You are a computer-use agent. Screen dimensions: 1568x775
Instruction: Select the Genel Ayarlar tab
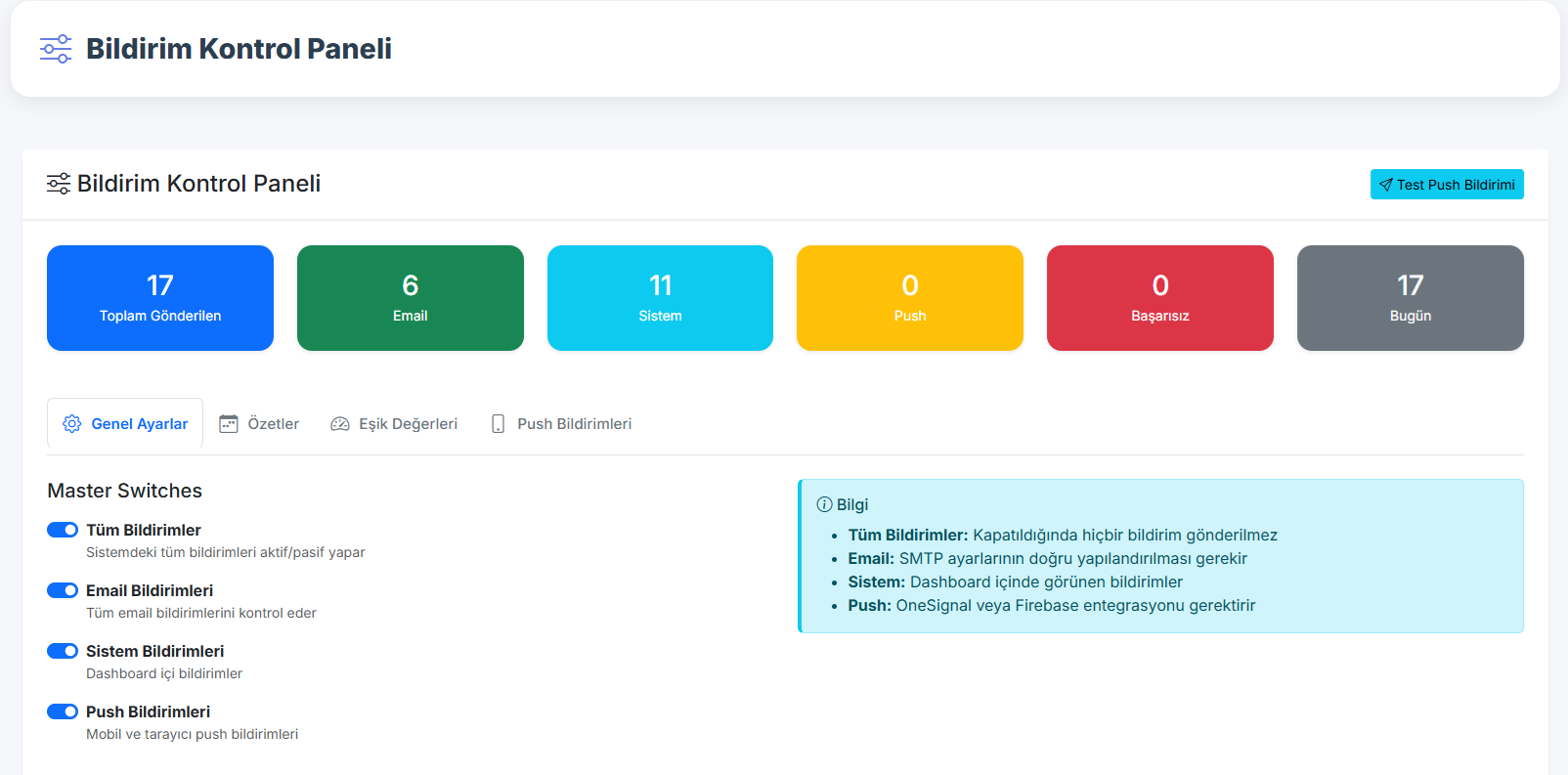pos(126,424)
